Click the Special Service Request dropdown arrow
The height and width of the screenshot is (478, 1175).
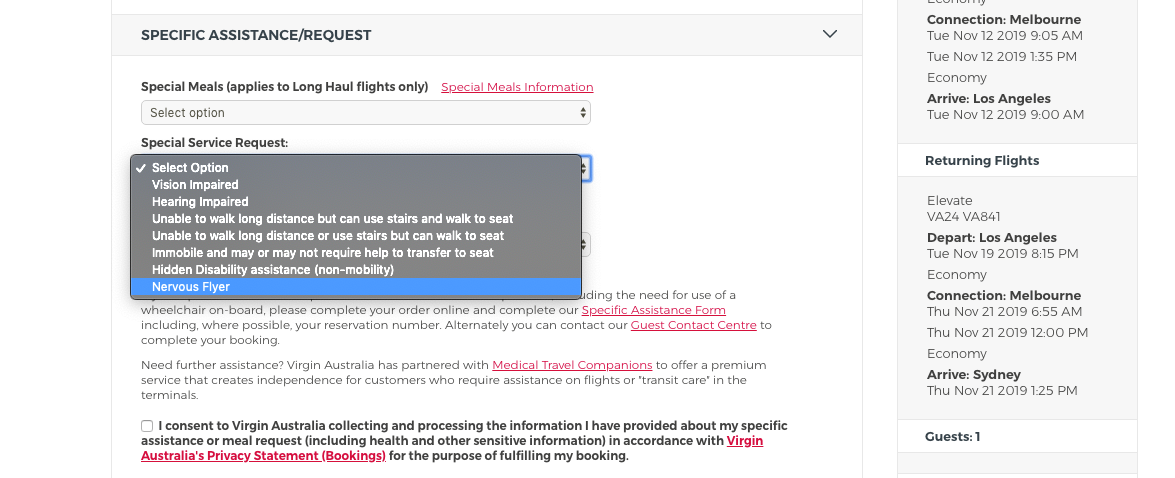pos(584,168)
